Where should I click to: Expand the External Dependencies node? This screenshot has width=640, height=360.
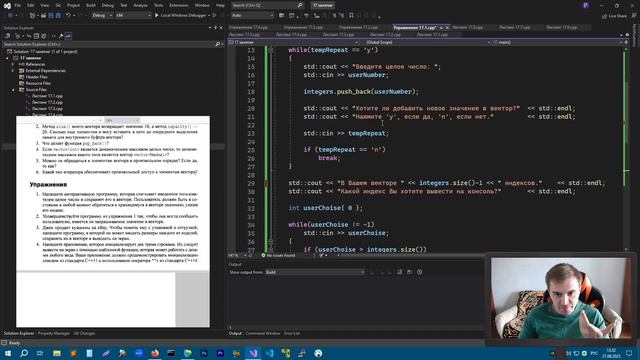pos(13,70)
